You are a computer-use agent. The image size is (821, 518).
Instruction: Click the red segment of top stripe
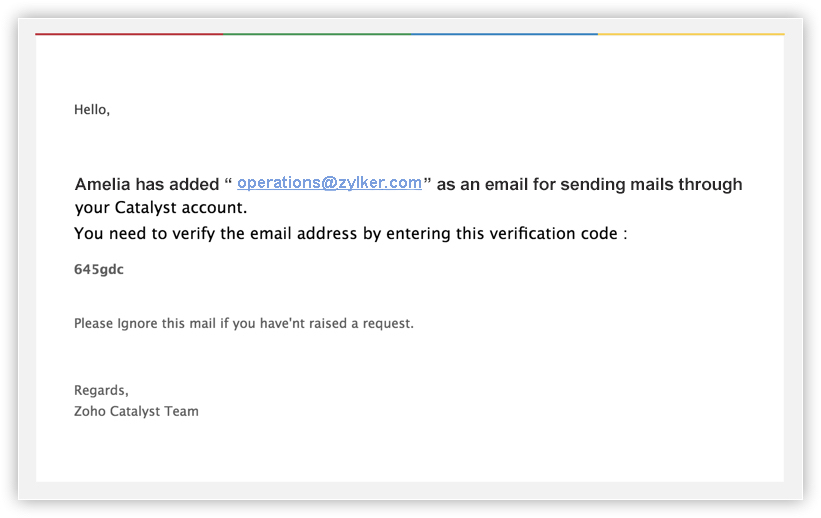click(x=129, y=34)
